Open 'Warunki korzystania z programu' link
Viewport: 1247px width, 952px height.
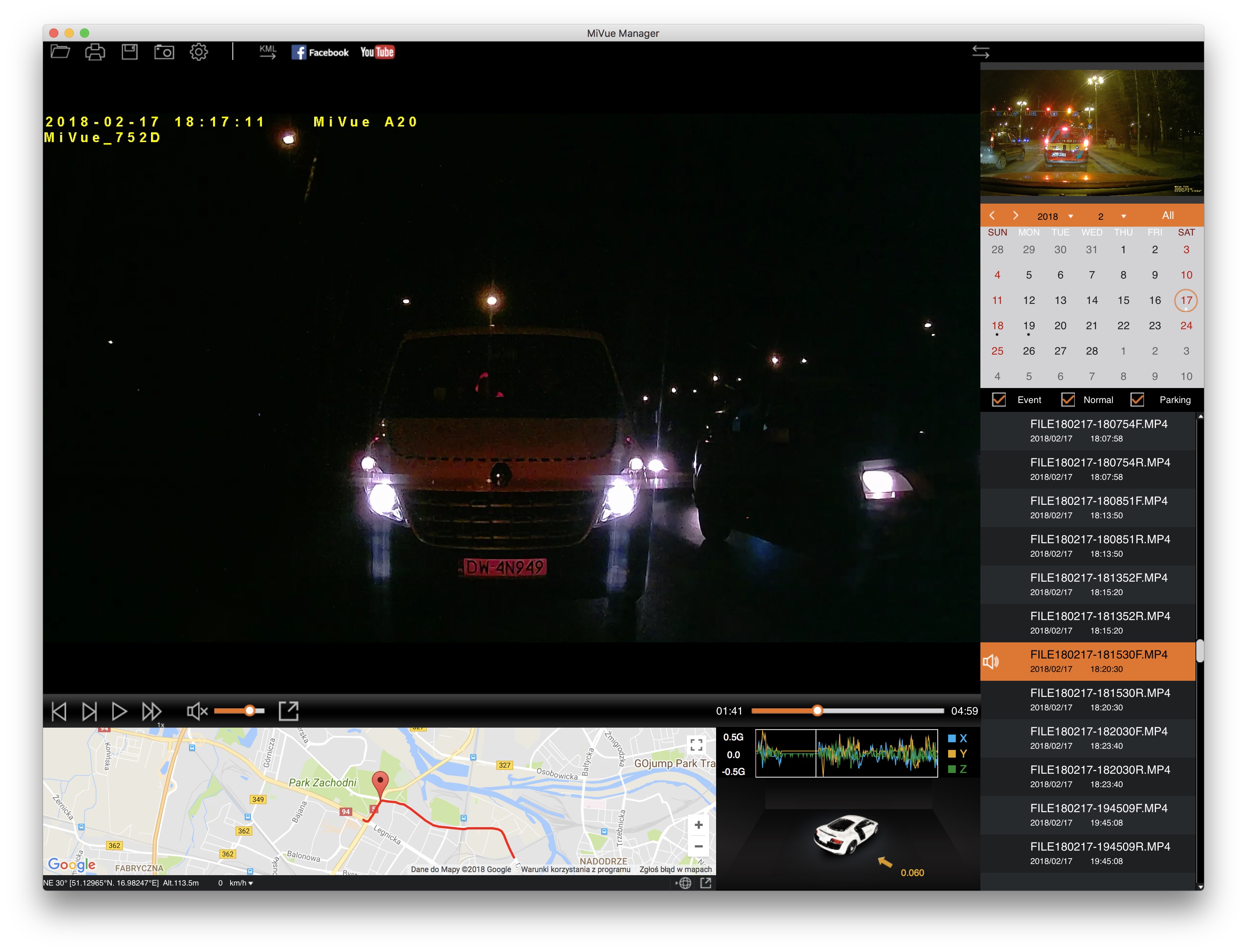tap(575, 869)
